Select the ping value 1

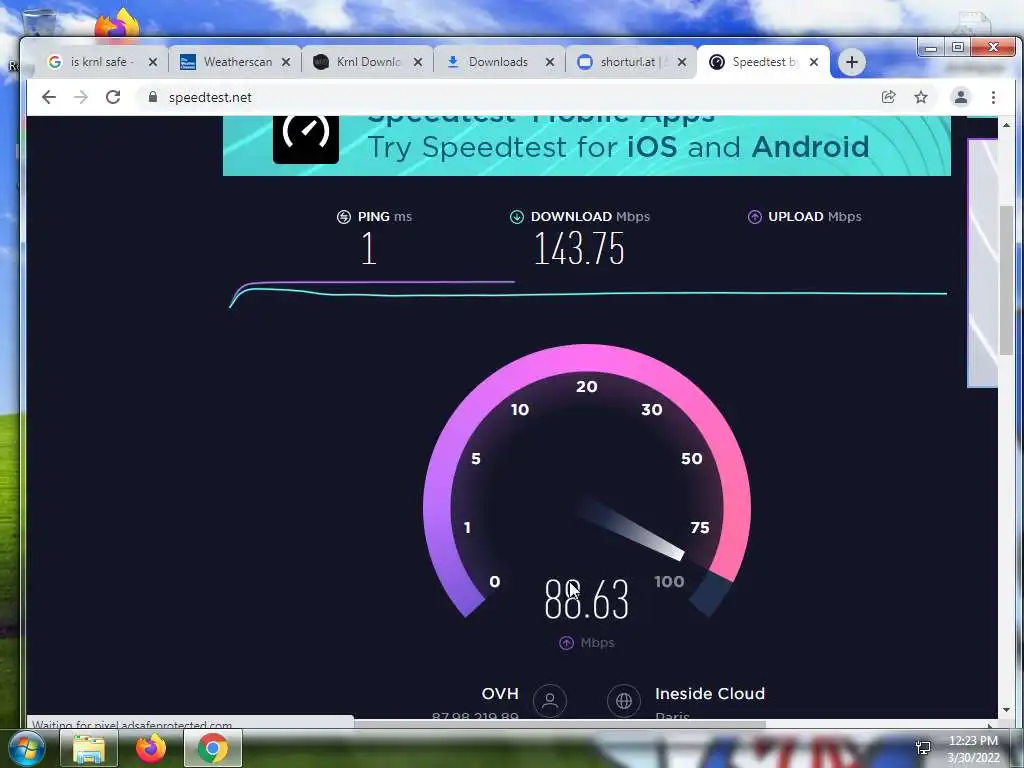click(369, 249)
